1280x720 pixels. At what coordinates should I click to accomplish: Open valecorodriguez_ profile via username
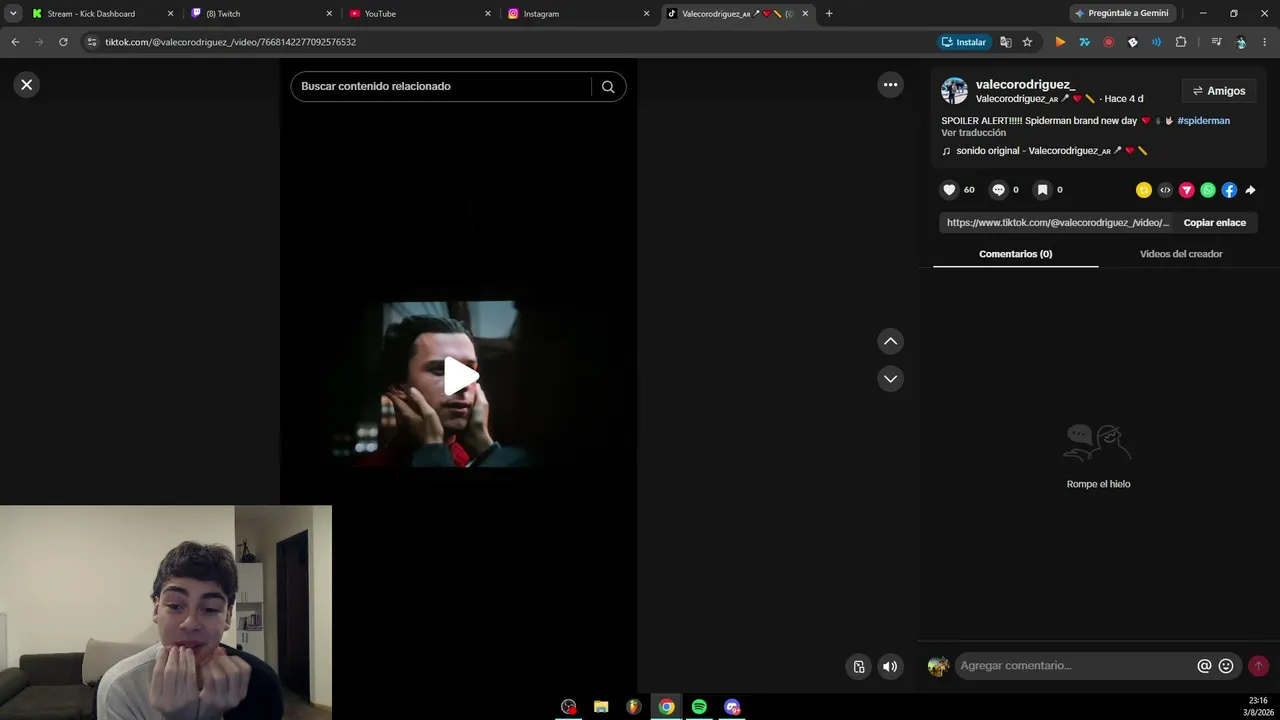(x=1025, y=85)
